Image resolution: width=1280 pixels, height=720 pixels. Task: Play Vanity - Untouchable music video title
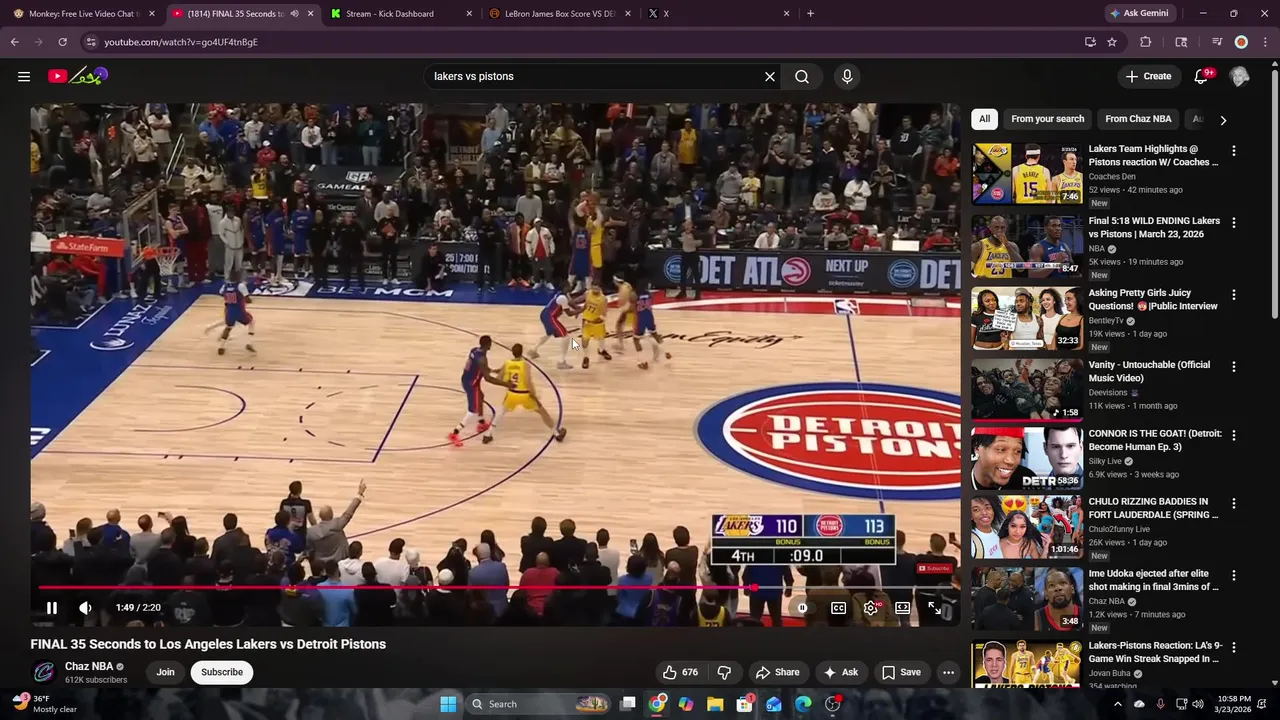(1149, 371)
